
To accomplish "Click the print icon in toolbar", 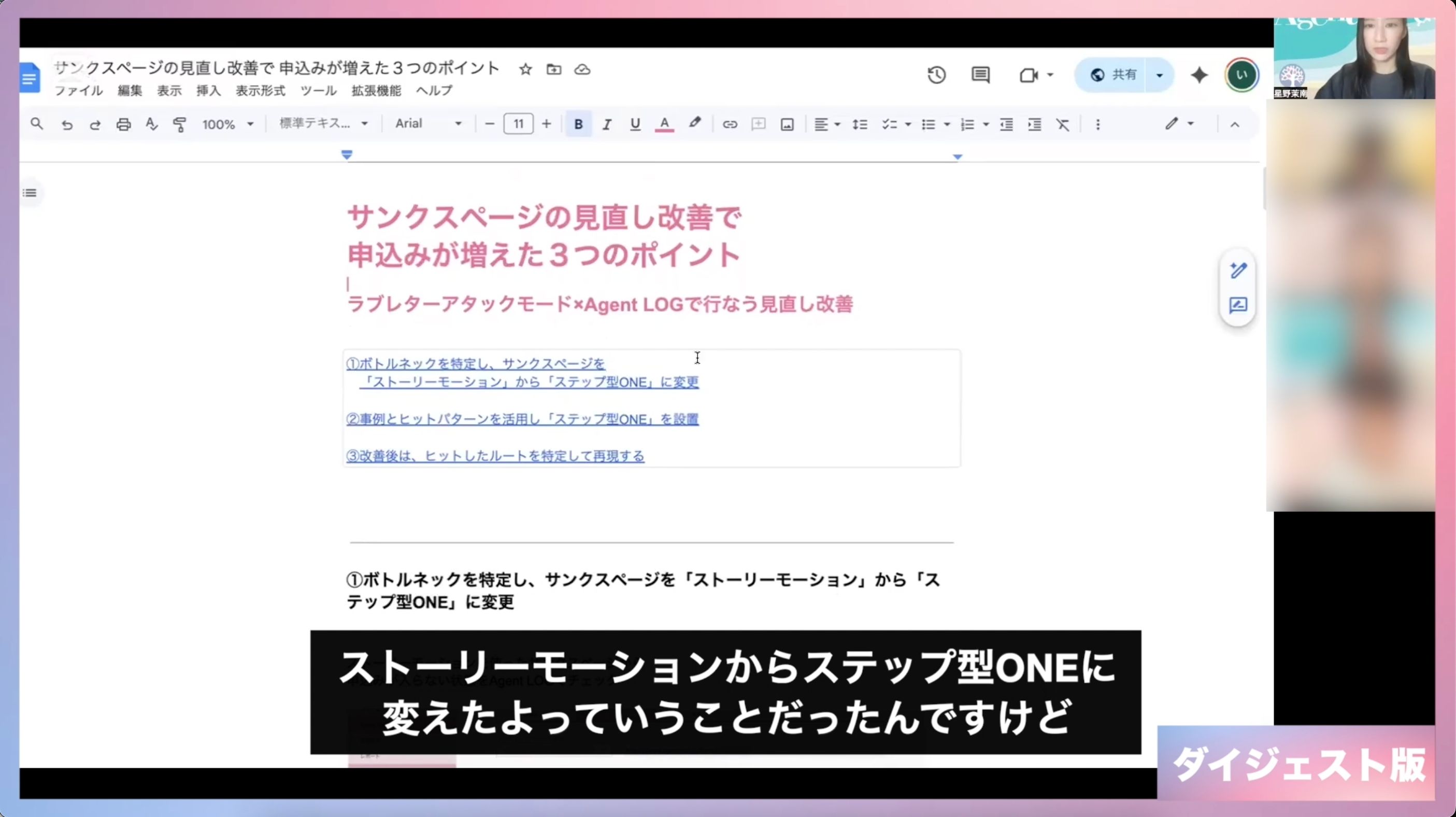I will coord(123,124).
